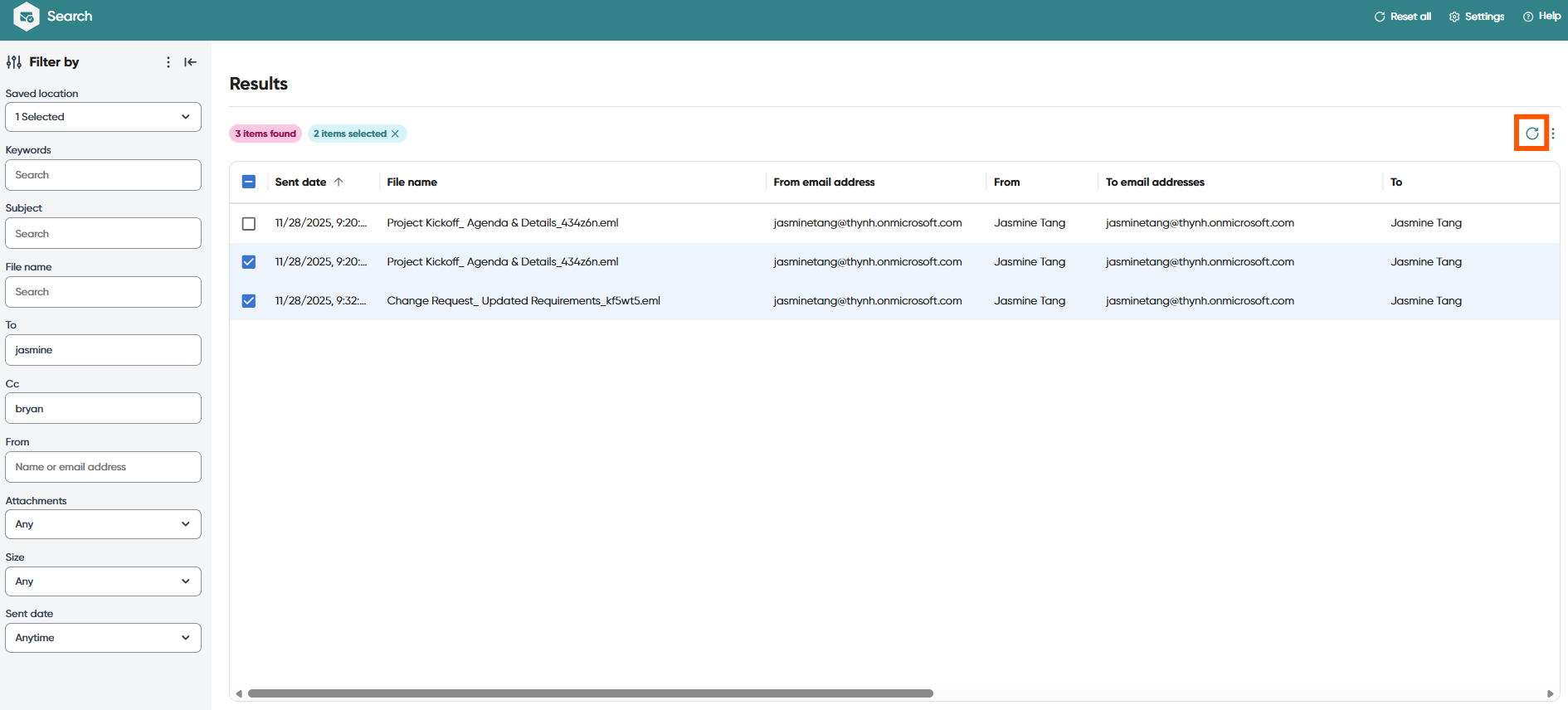Click the File name column header
The height and width of the screenshot is (710, 1568).
[x=412, y=182]
